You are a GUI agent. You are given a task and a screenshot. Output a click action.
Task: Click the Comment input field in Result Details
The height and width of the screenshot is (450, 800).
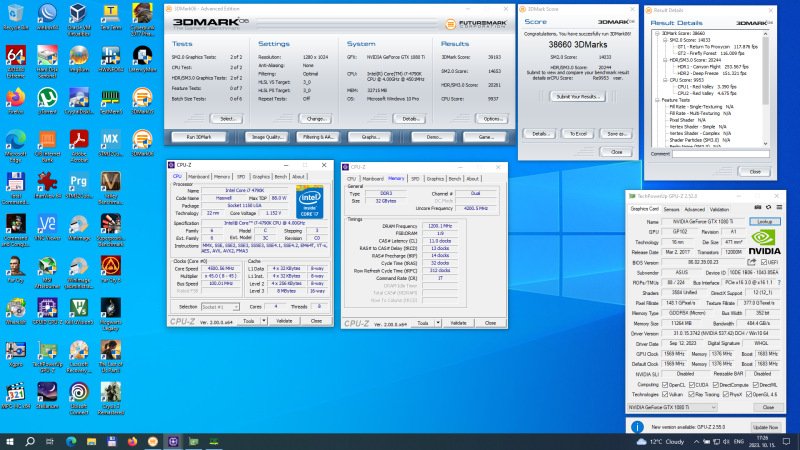tap(720, 154)
